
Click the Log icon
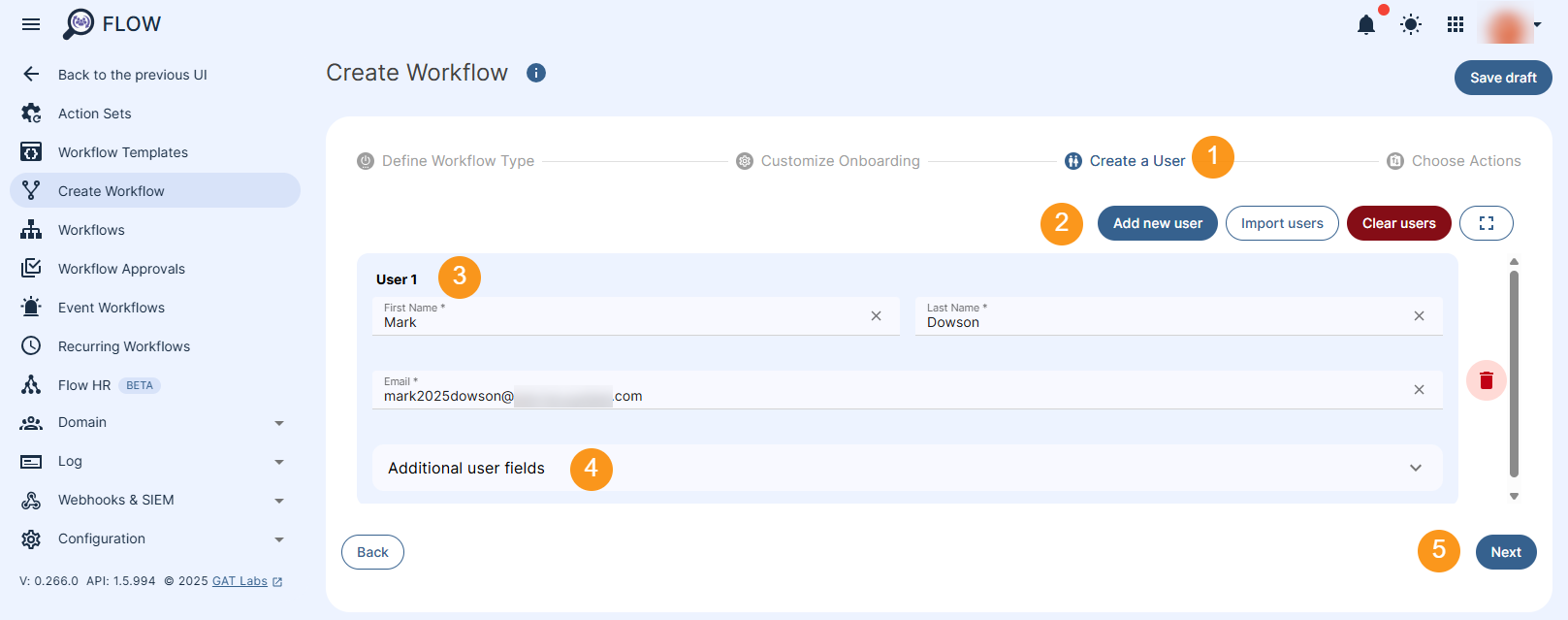(x=31, y=462)
